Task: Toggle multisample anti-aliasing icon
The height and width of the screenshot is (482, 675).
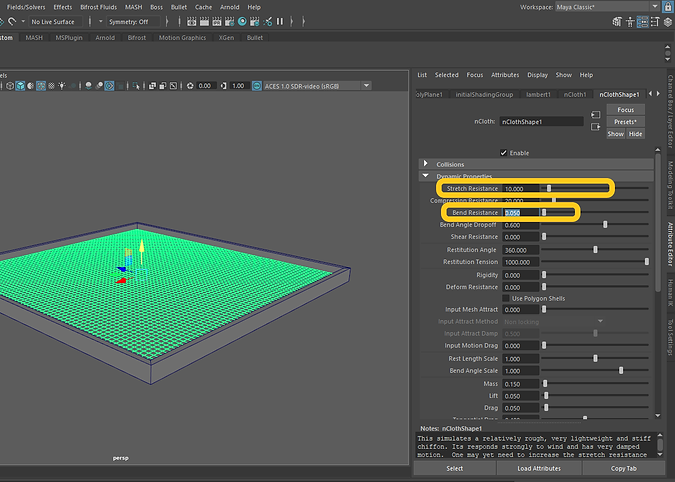Action: pyautogui.click(x=109, y=86)
